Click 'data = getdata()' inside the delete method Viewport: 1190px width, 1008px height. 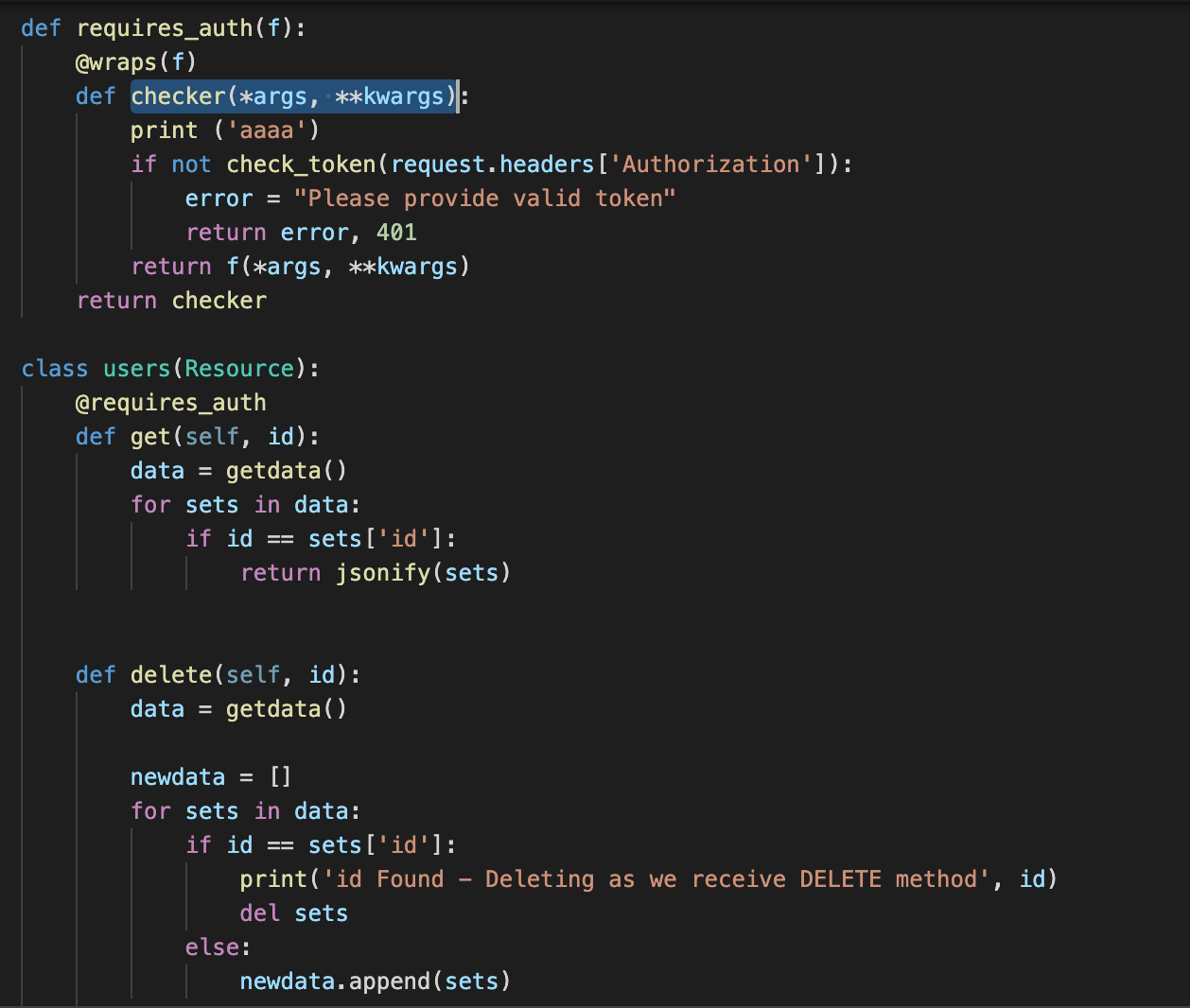tap(239, 709)
